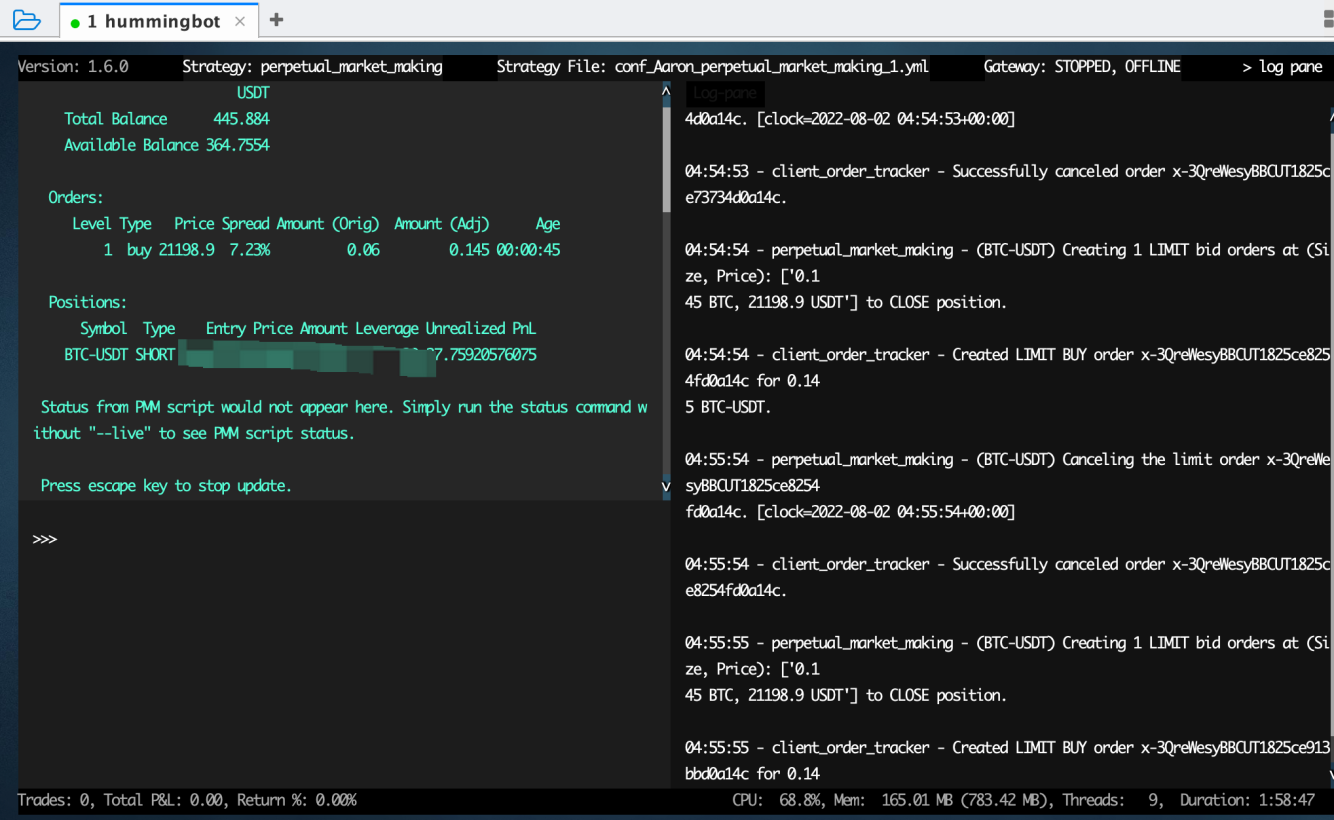Click the order age 00:00:45
1334x820 pixels.
point(528,250)
